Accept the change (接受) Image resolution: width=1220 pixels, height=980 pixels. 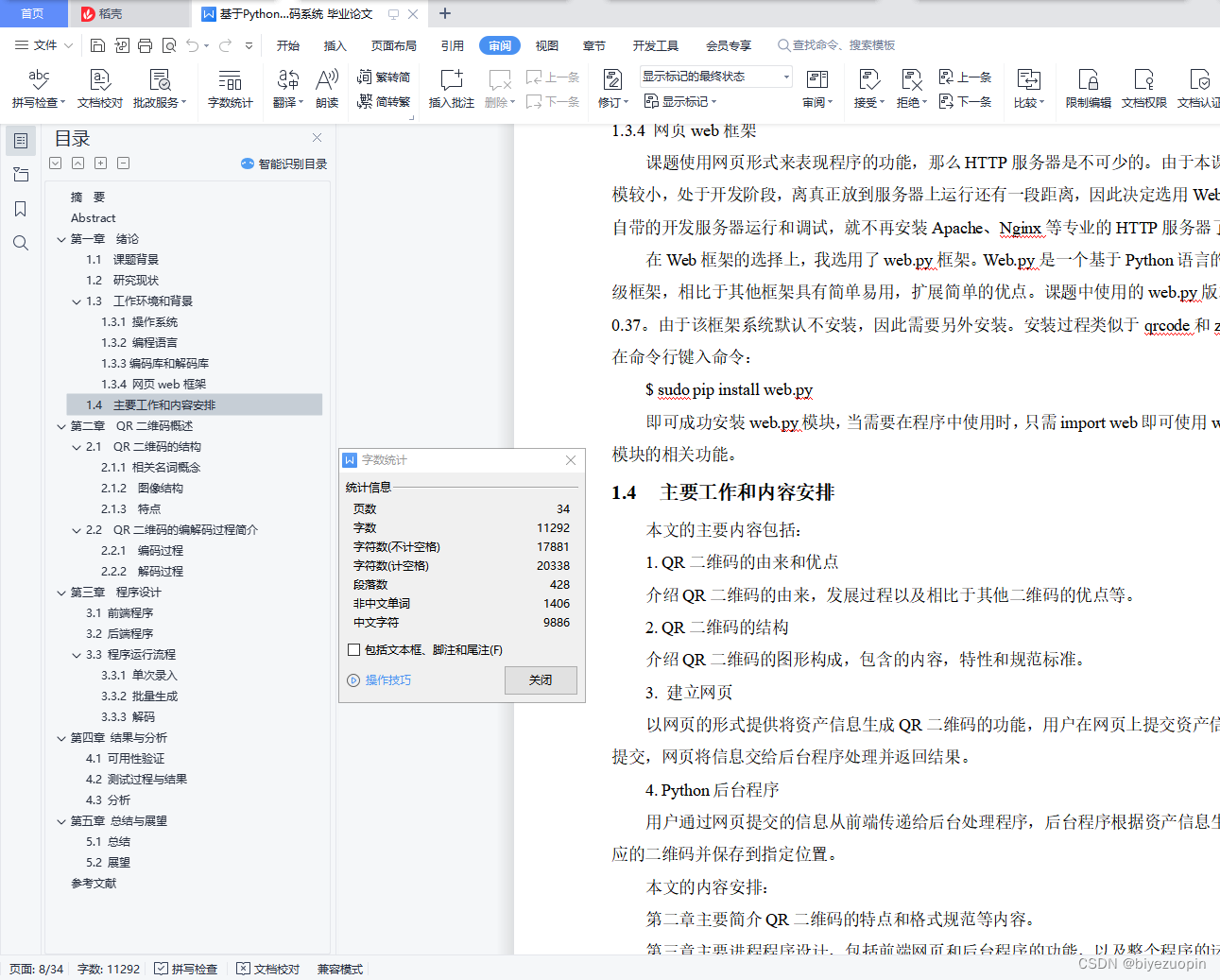click(x=868, y=88)
